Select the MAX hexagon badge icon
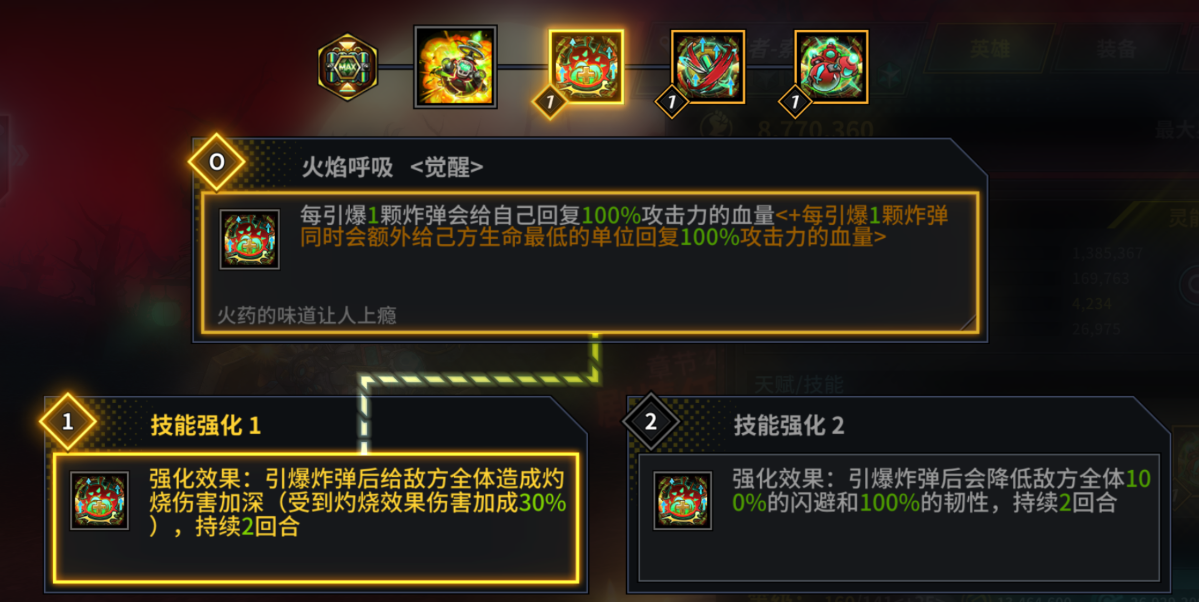This screenshot has height=602, width=1199. [x=347, y=67]
